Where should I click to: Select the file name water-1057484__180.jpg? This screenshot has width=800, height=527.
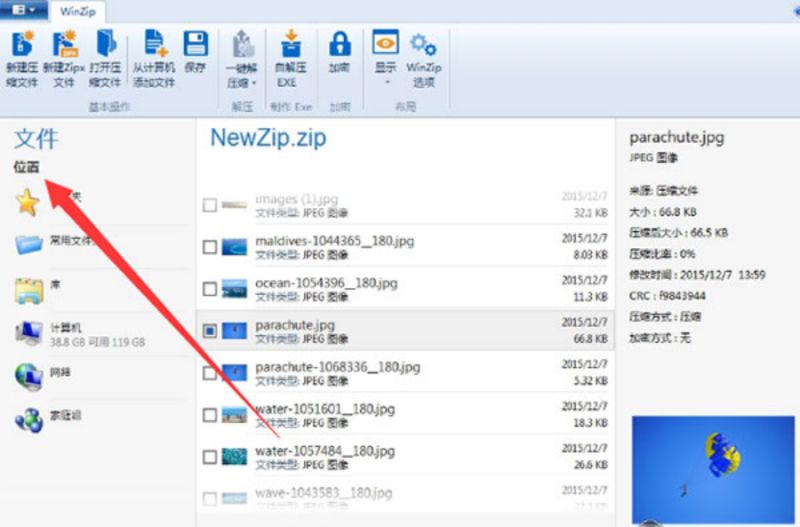325,451
